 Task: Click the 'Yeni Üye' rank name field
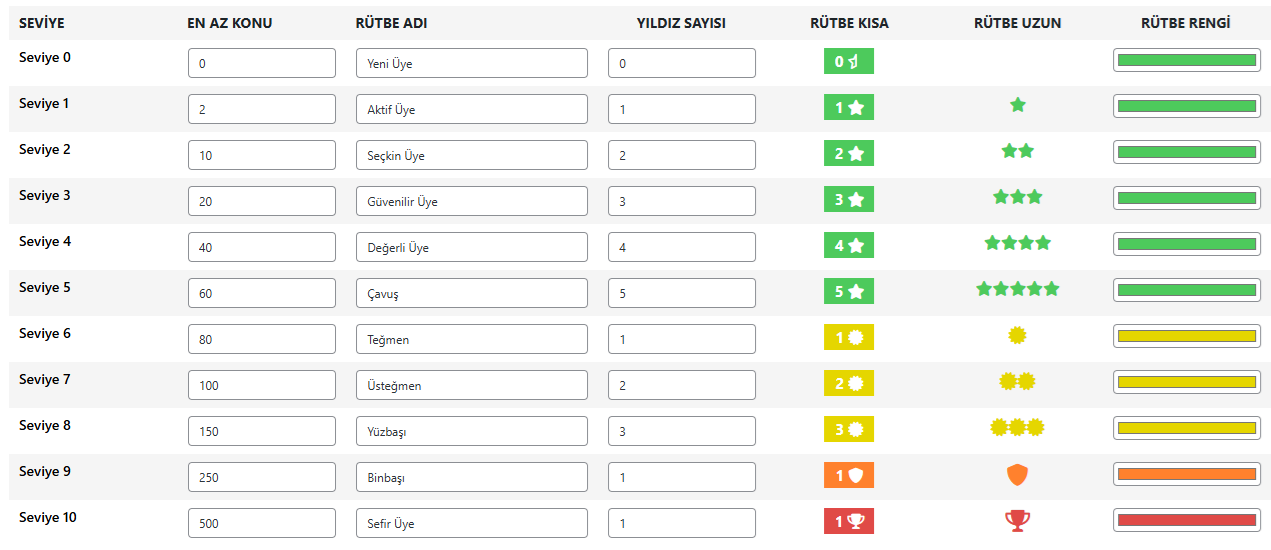tap(472, 63)
